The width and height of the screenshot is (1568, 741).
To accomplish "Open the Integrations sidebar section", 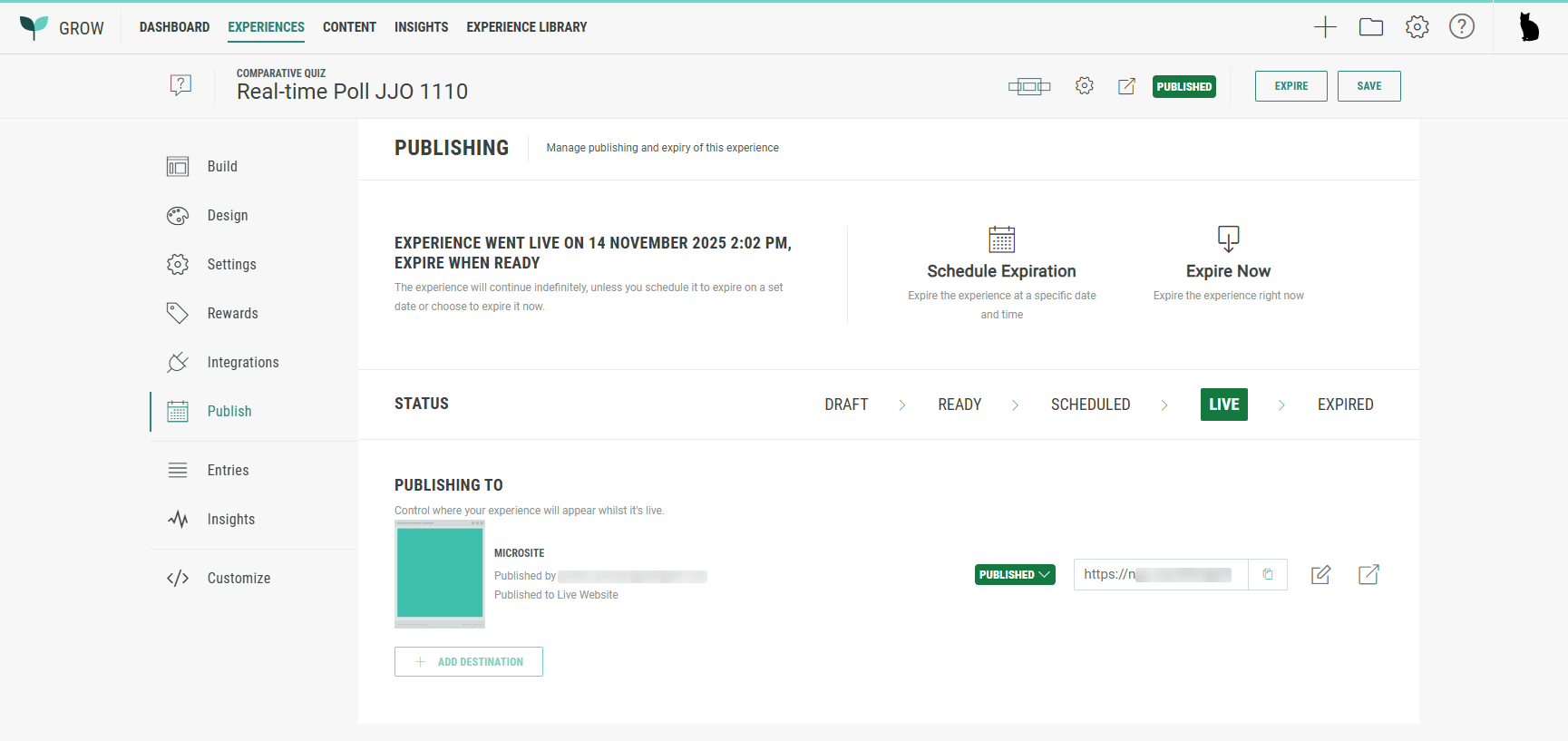I will coord(242,363).
